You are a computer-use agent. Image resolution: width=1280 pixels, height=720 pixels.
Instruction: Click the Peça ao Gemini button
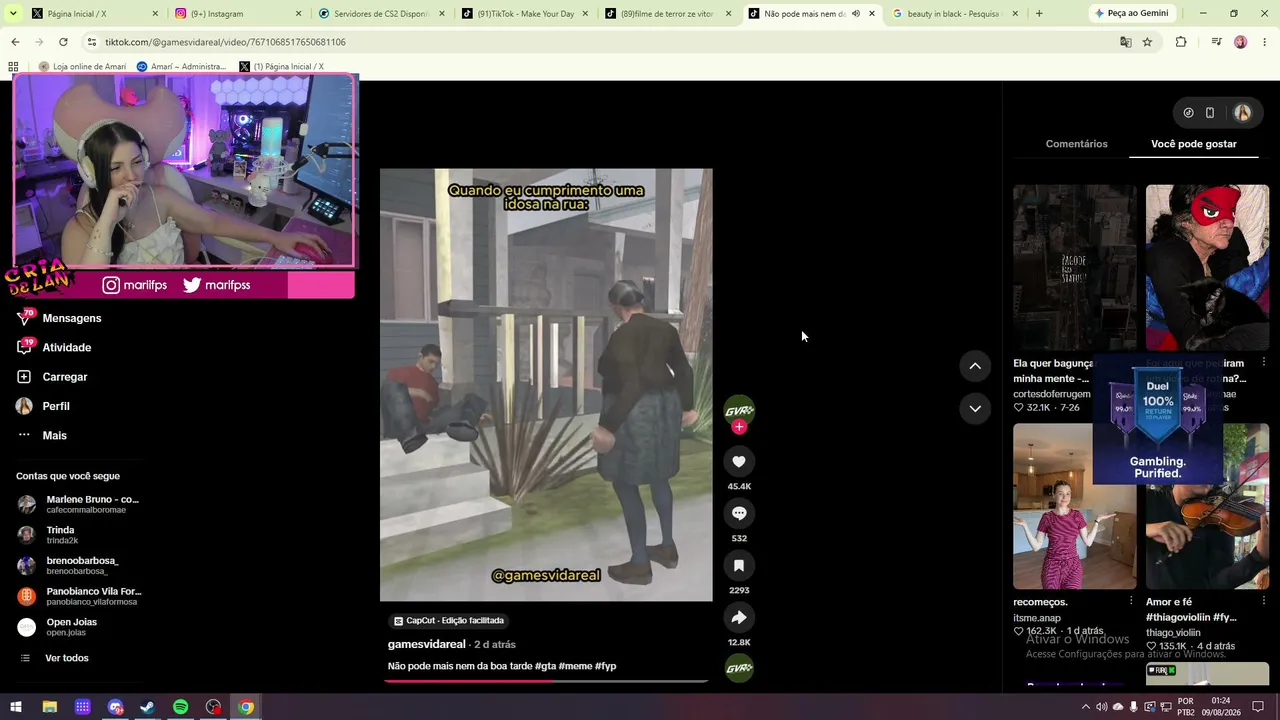[1132, 14]
